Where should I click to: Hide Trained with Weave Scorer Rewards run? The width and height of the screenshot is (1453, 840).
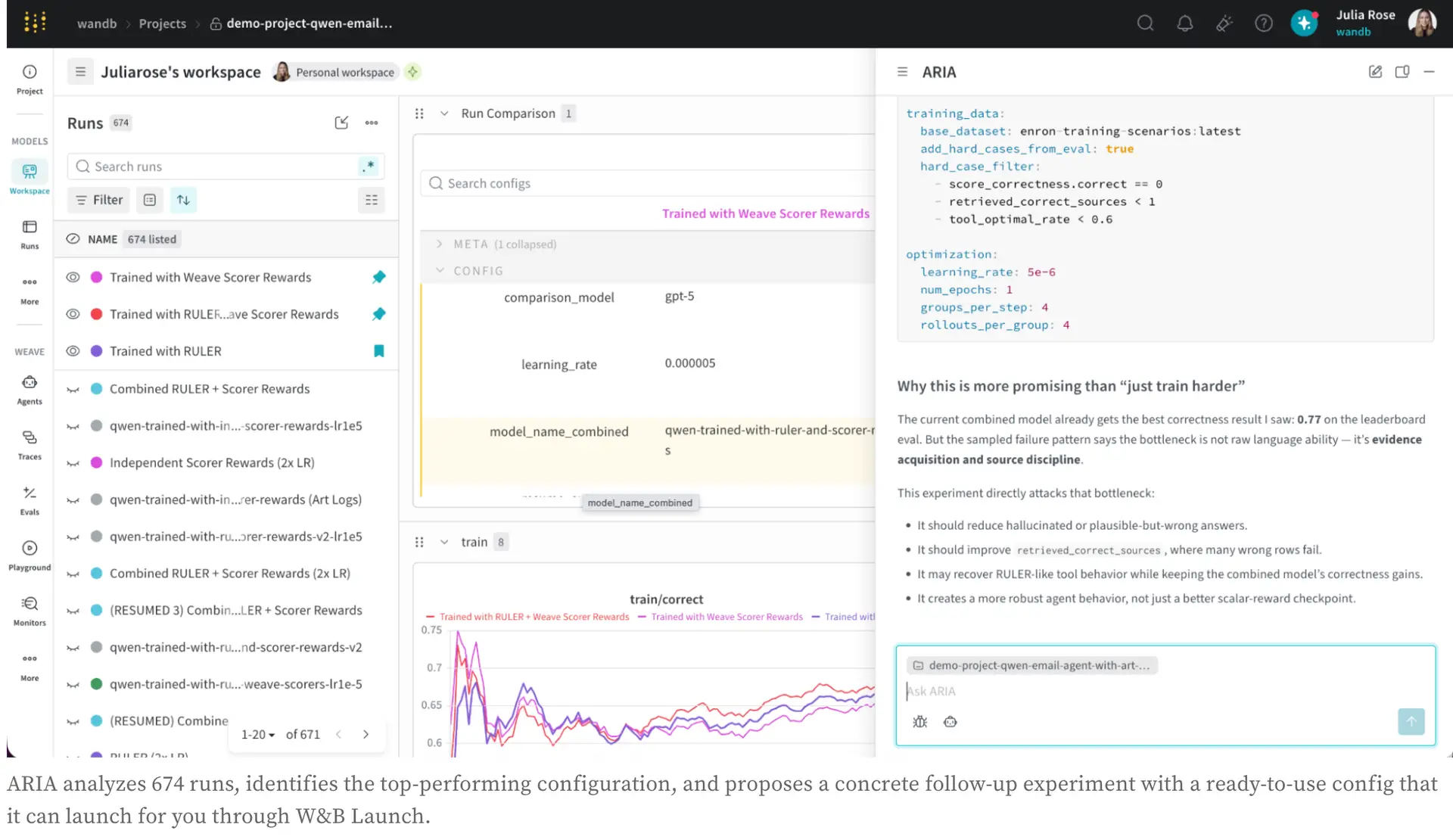tap(73, 277)
